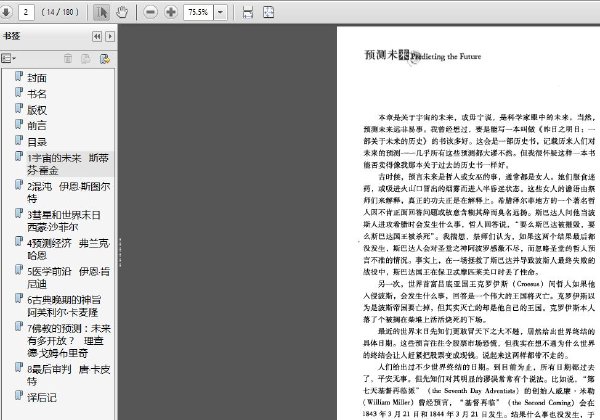The height and width of the screenshot is (420, 600).
Task: Click bookmark icon beside 8最后审判
Action: [x=19, y=367]
